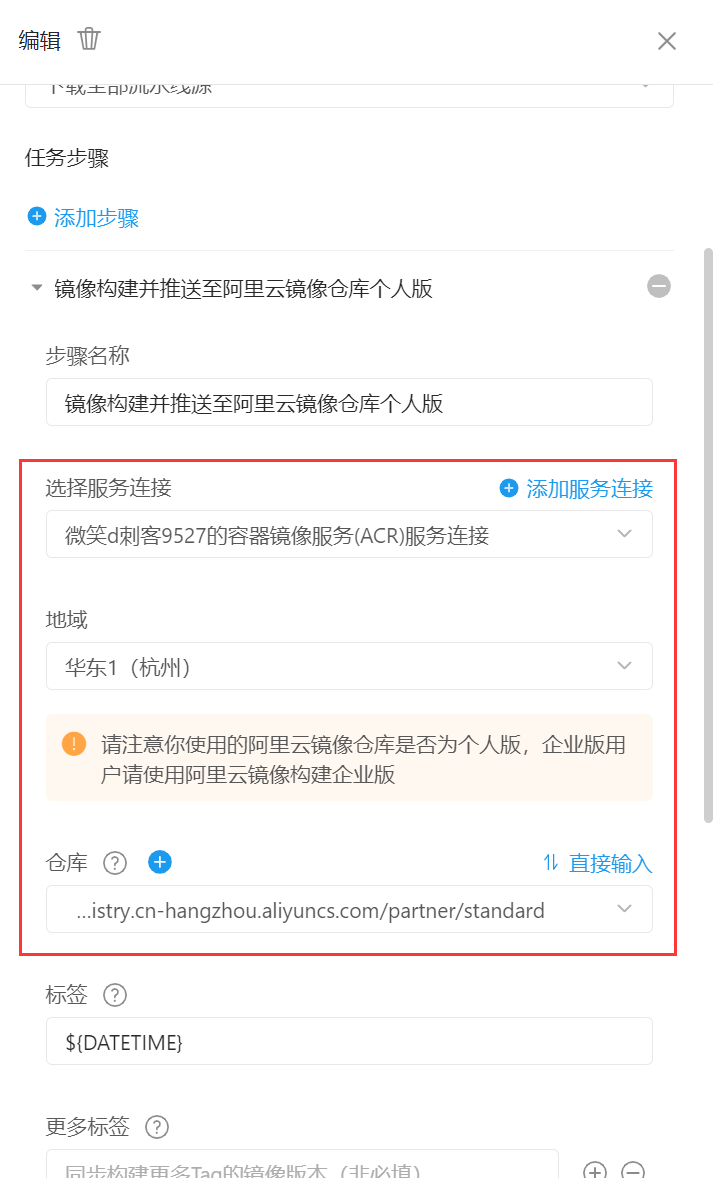Open the 仓库 dropdown with the aliyuncs address

pyautogui.click(x=349, y=909)
